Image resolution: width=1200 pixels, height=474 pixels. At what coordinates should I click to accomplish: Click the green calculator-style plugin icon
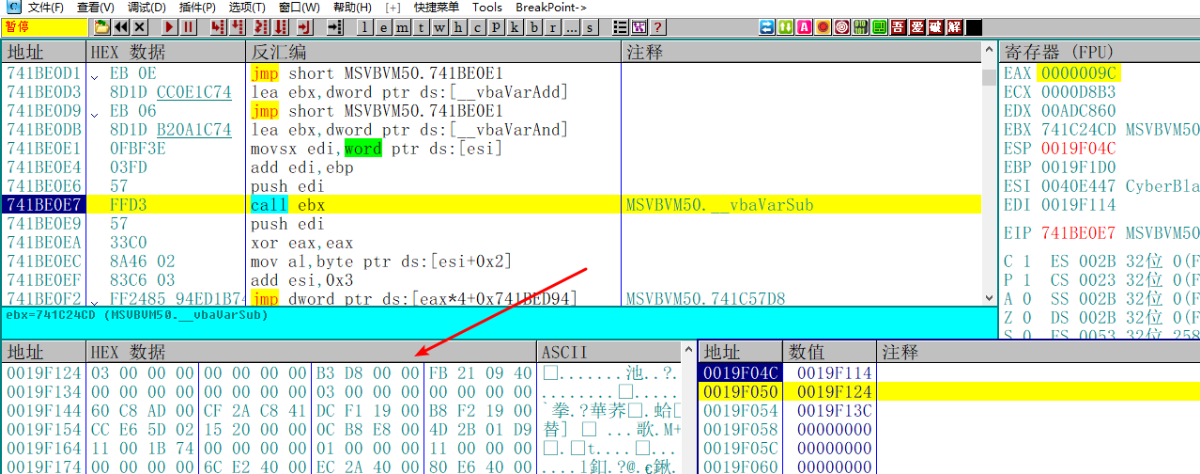click(x=879, y=26)
